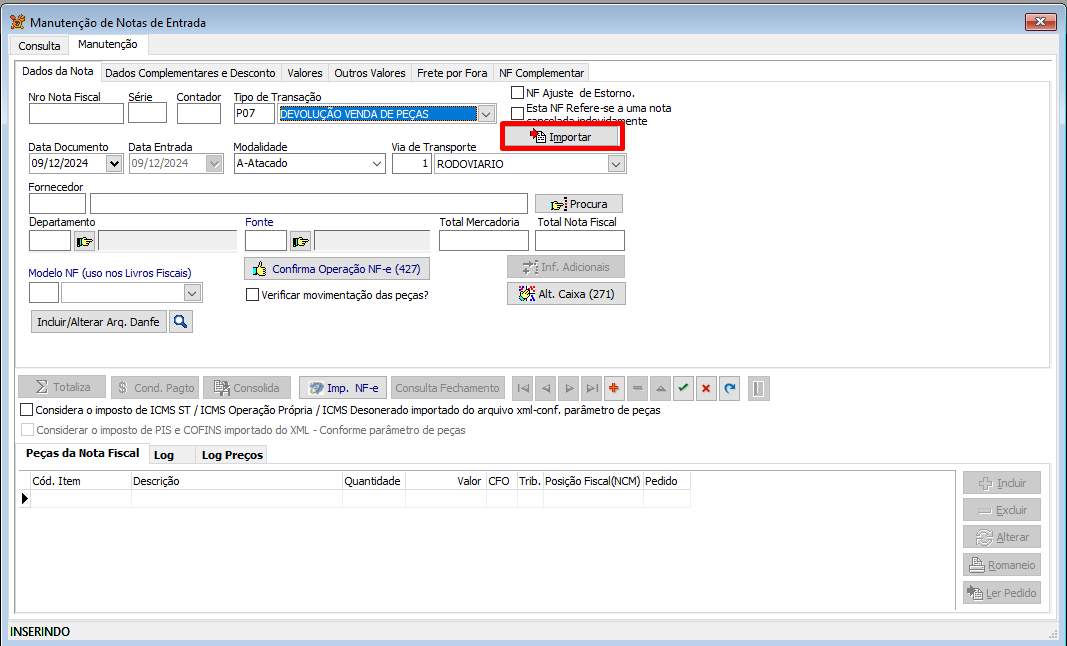Toggle Considerar imposto de PIS e COFINS checkbox
The image size is (1067, 646).
pos(27,430)
